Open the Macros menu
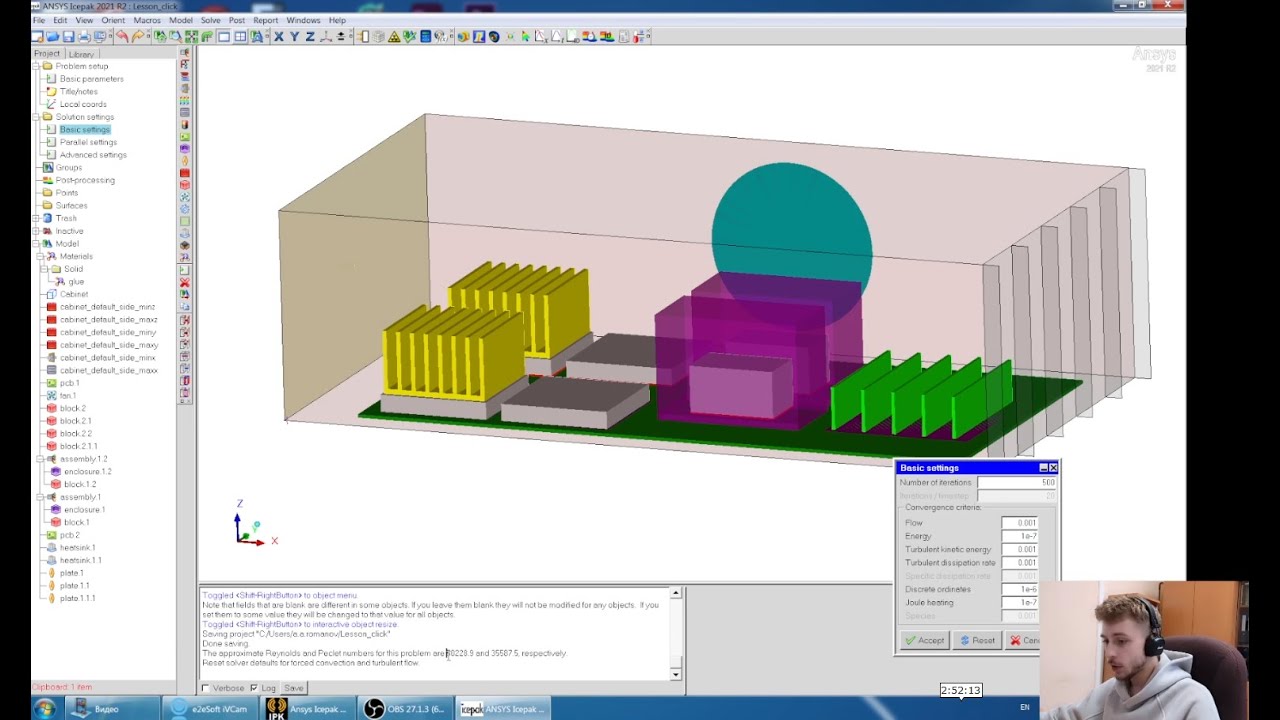This screenshot has width=1280, height=720. click(x=147, y=20)
